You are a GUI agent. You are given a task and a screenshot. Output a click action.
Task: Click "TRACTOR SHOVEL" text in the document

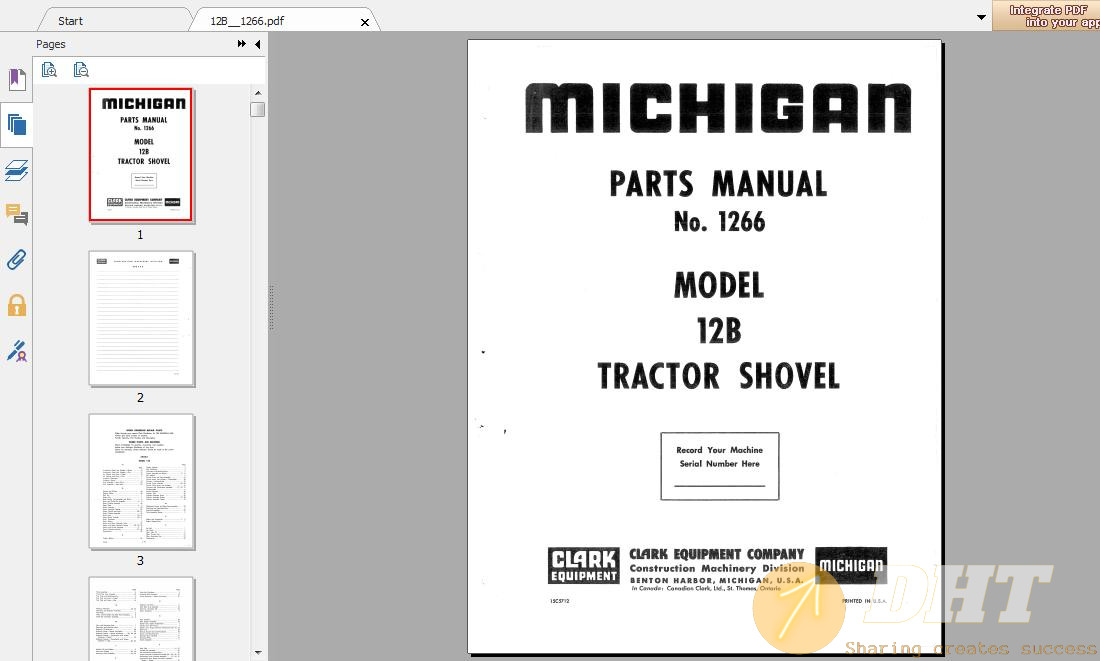[718, 375]
